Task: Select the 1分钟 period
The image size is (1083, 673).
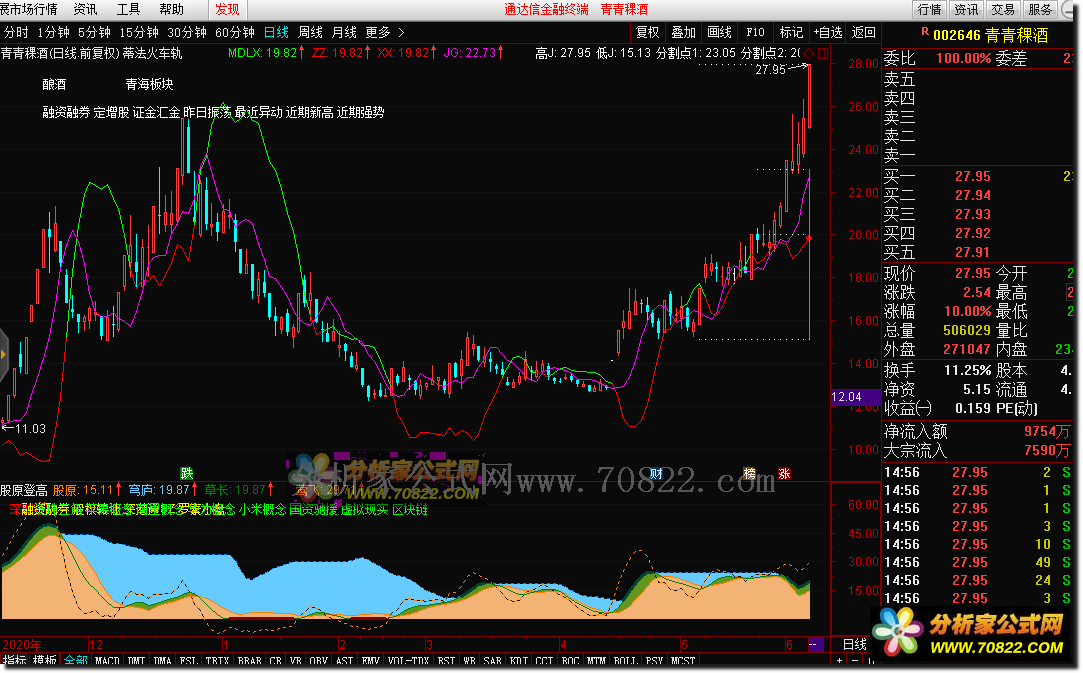Action: coord(53,32)
